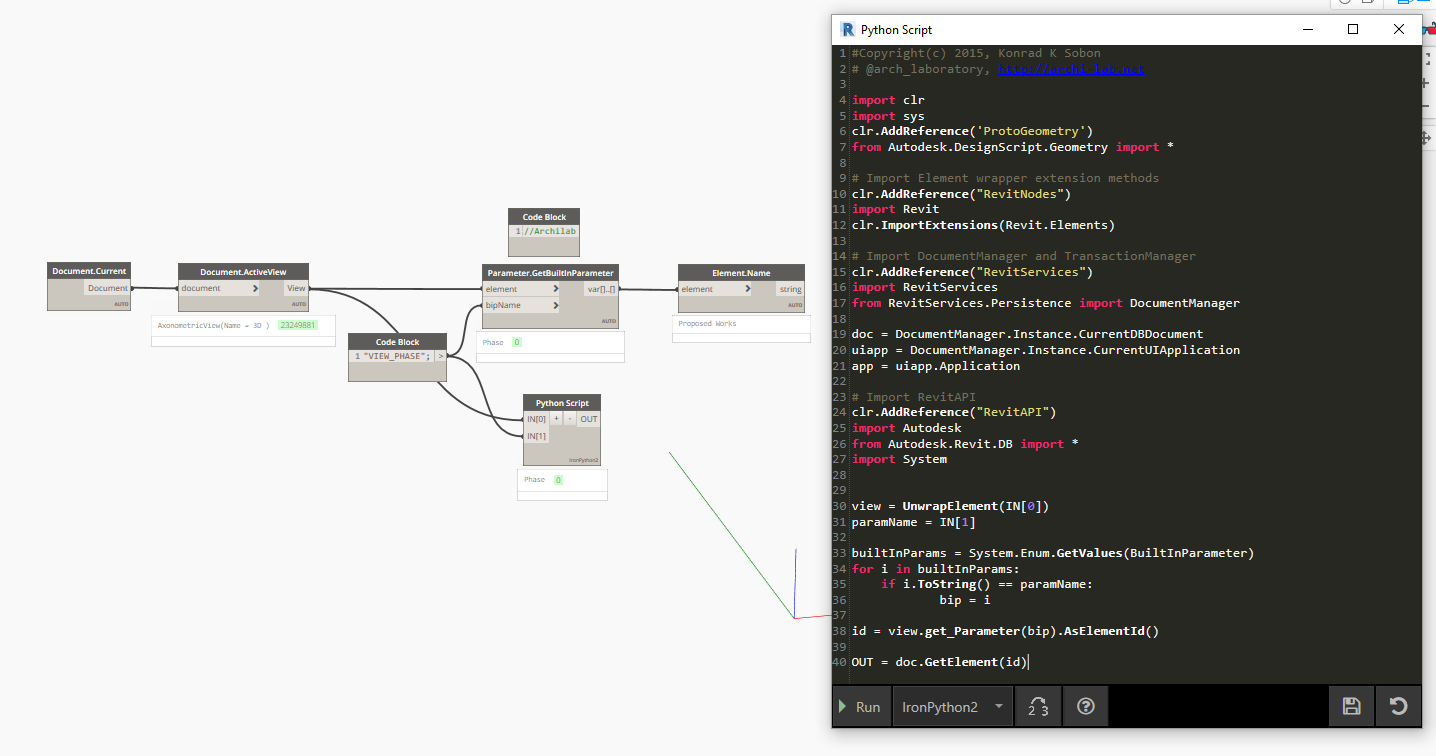Click the IronPython2 label on Python Script node
Viewport: 1436px width, 756px height.
(x=583, y=460)
